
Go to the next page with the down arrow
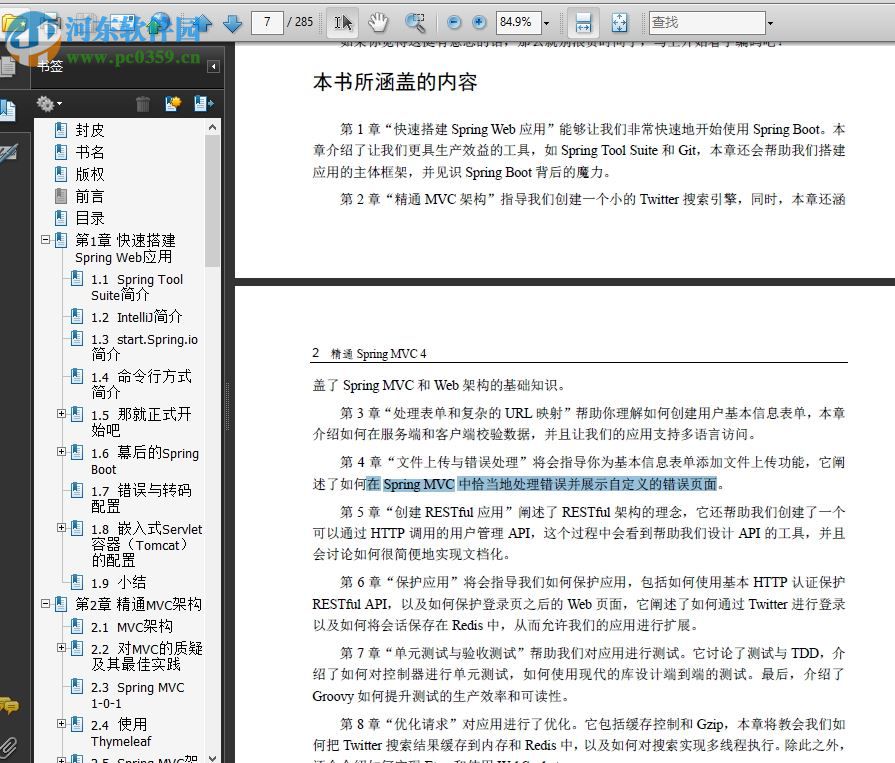pyautogui.click(x=233, y=23)
